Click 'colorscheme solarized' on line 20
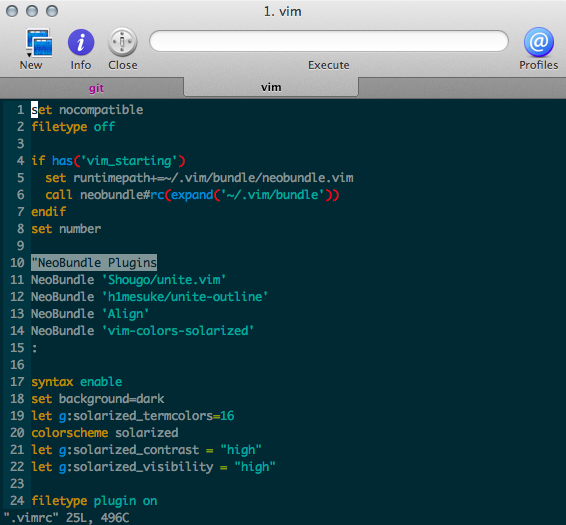The image size is (566, 525). [x=105, y=433]
